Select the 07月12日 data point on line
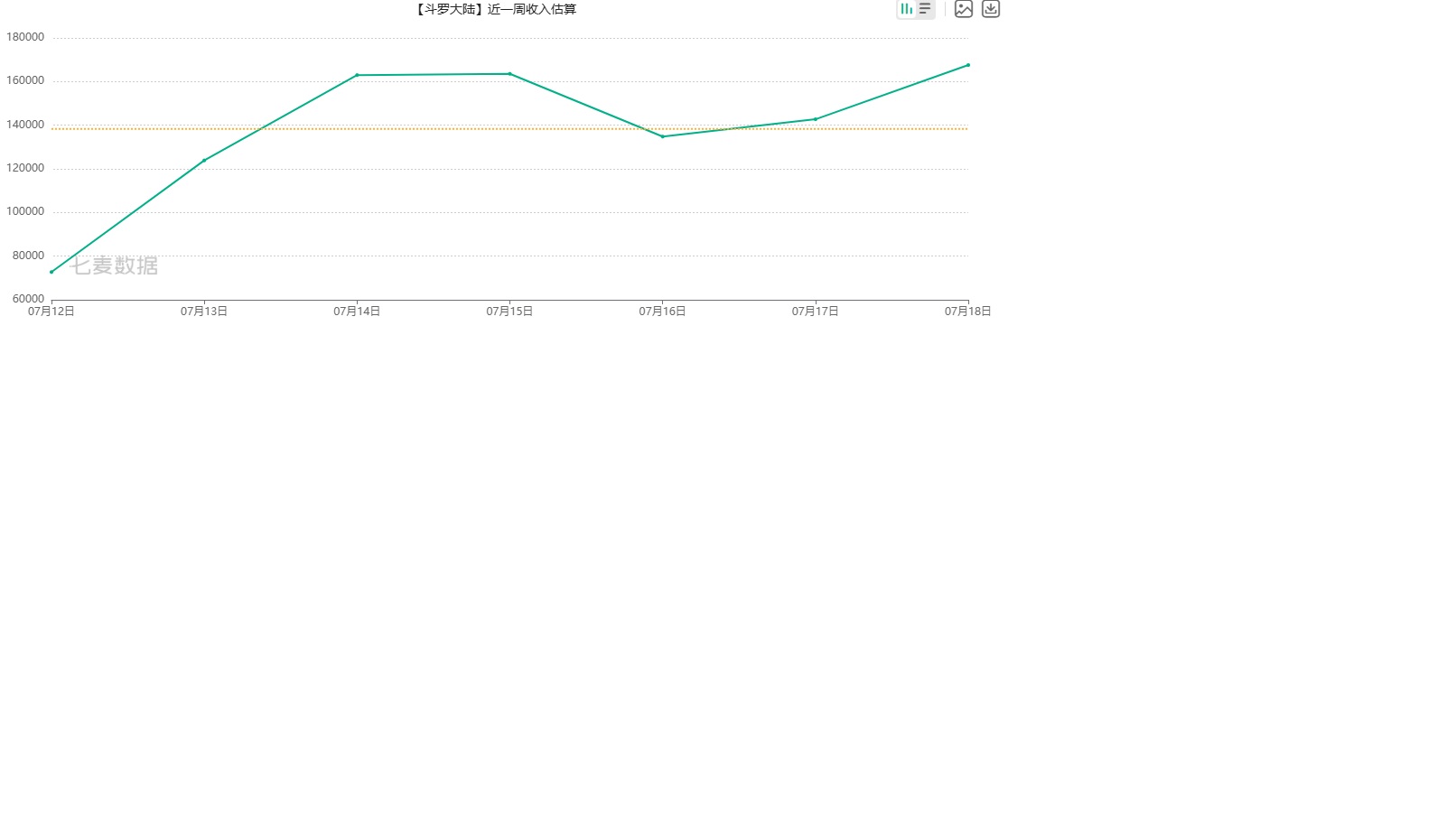 (51, 272)
